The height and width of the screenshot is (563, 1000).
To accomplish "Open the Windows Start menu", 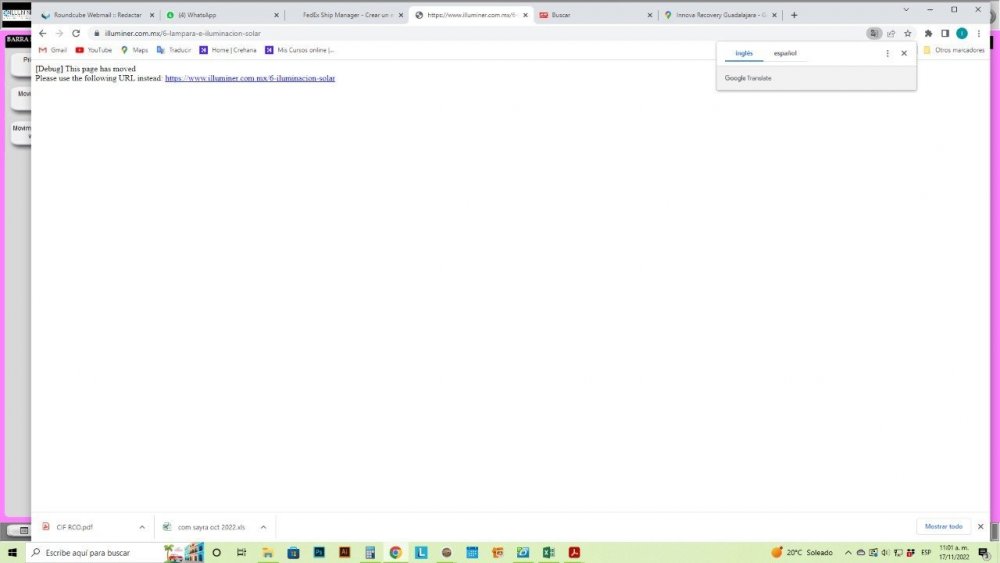I will [12, 553].
